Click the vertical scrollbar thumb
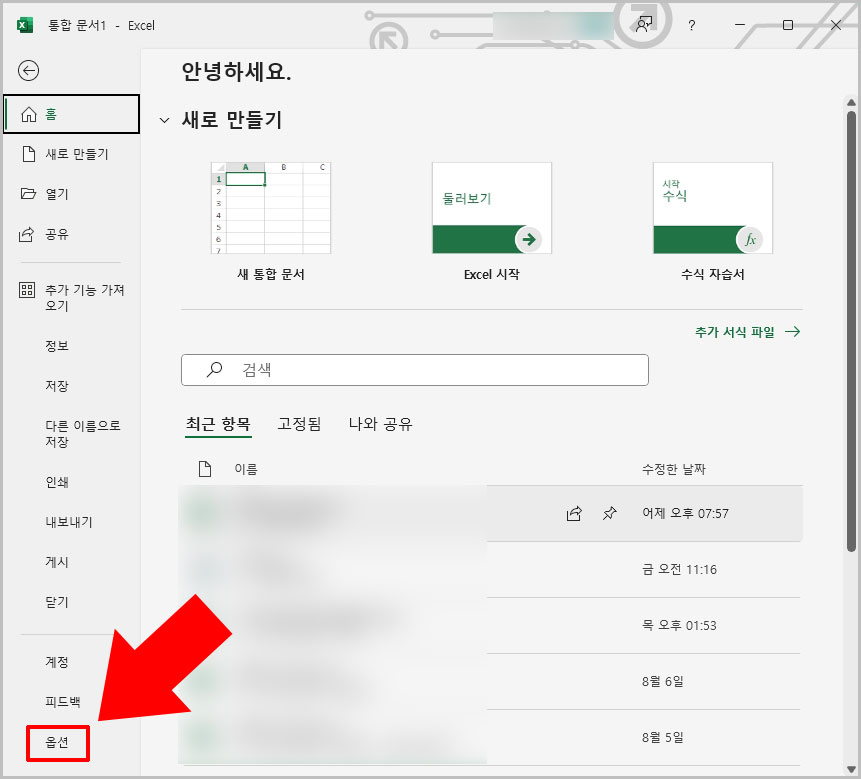Image resolution: width=861 pixels, height=779 pixels. pos(851,331)
